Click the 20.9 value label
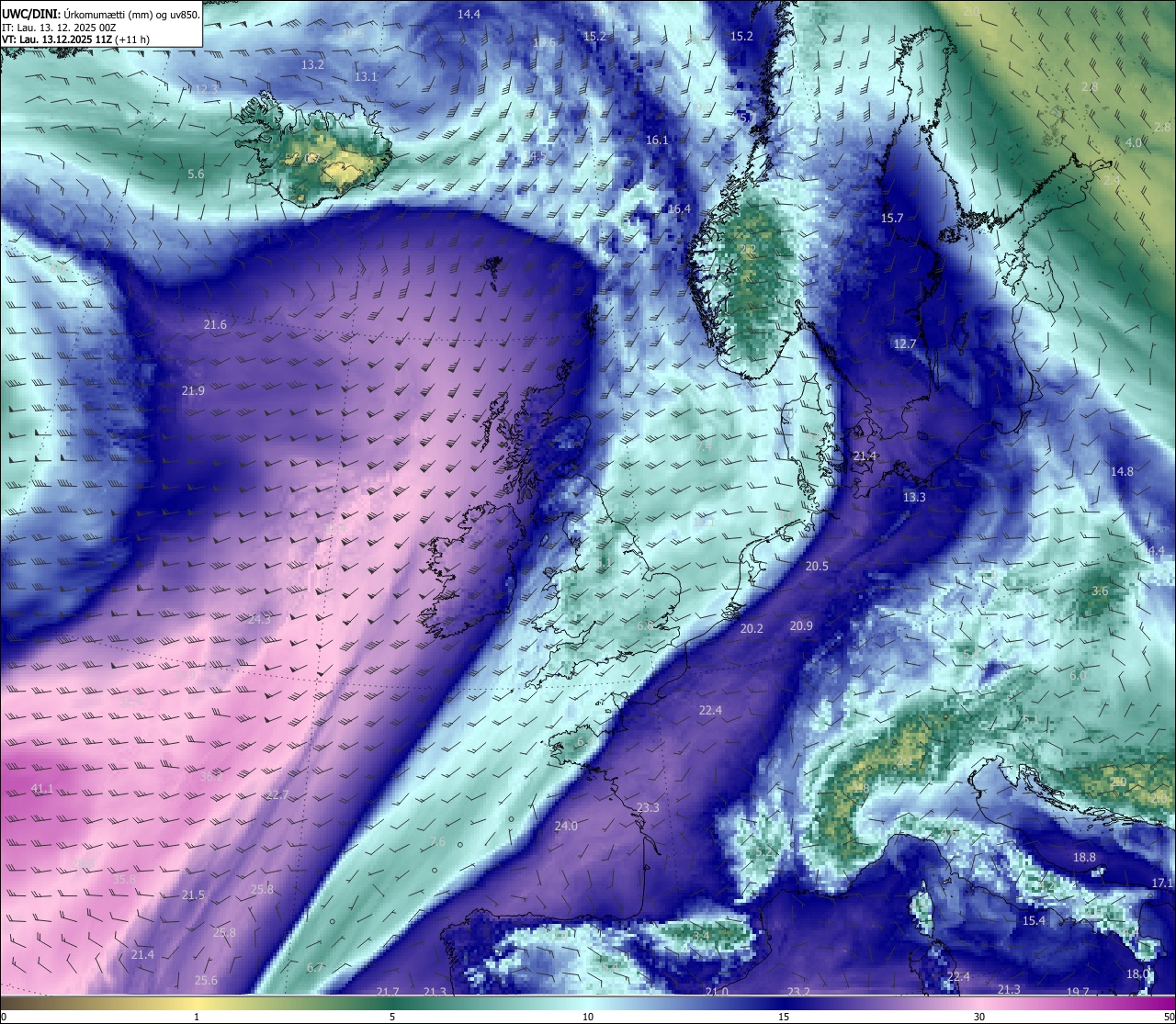Image resolution: width=1176 pixels, height=1024 pixels. (801, 625)
